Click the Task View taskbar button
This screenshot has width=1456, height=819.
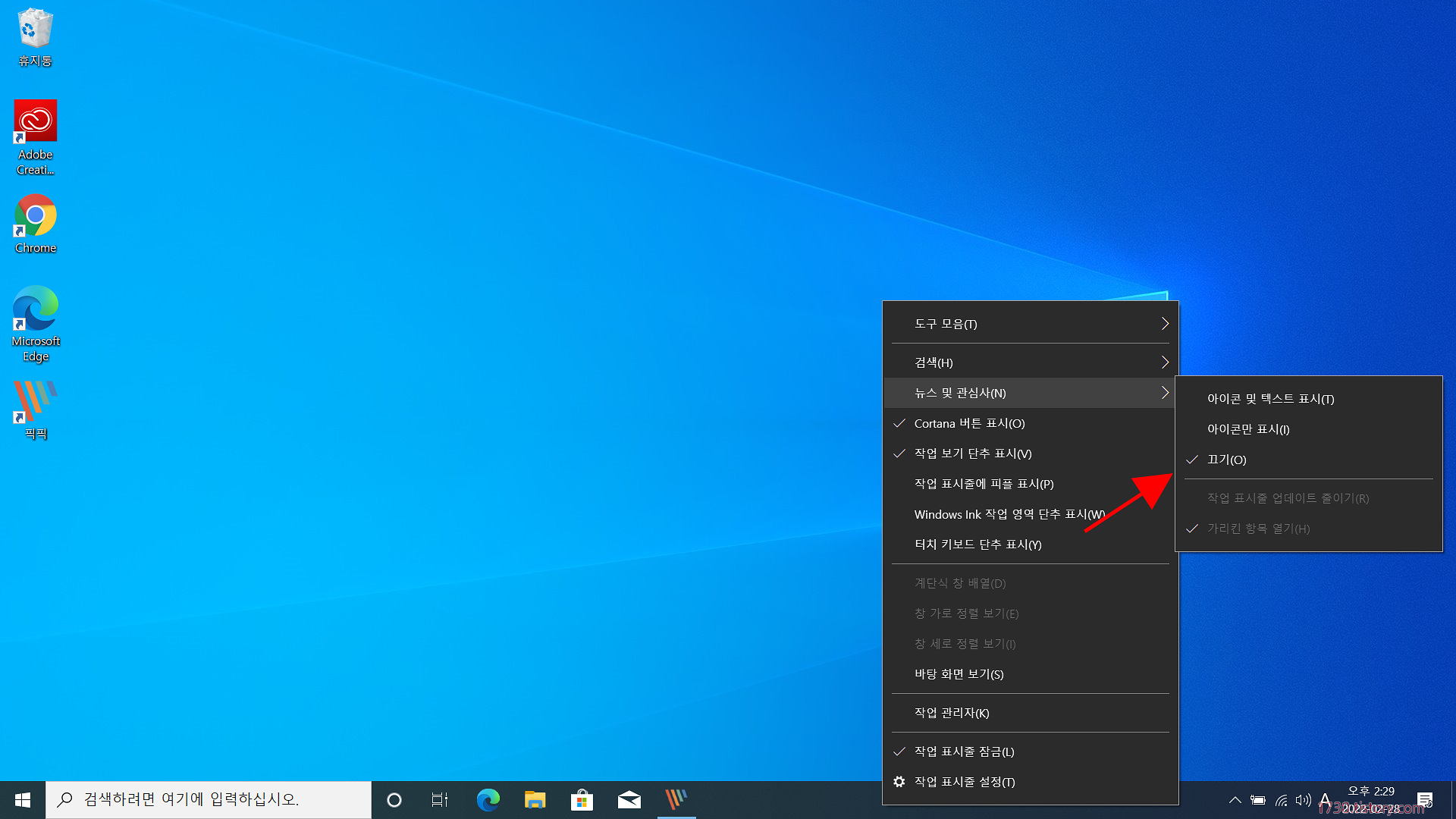pyautogui.click(x=440, y=799)
